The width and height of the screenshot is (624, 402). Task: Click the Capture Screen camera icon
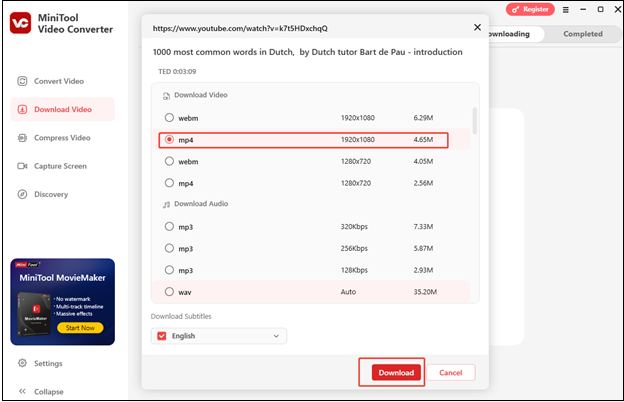(x=22, y=166)
